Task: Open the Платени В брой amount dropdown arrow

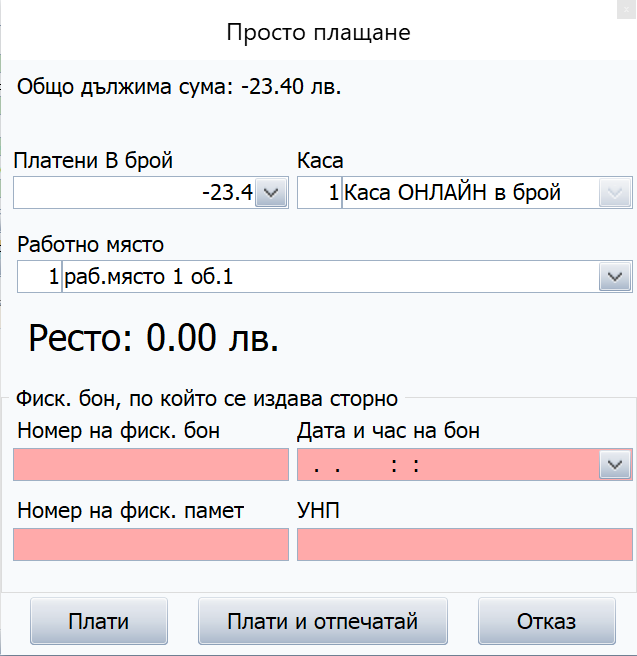Action: tap(271, 192)
